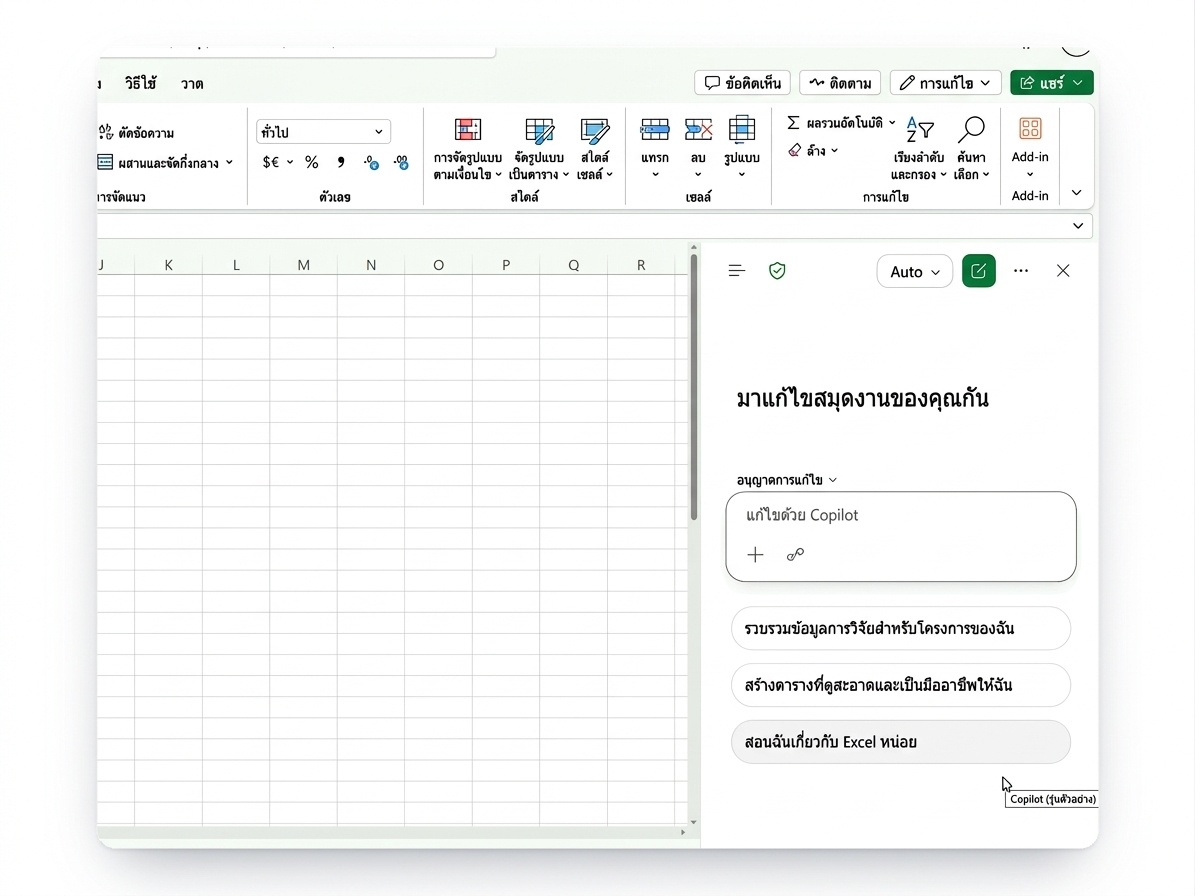Open the number format (ทั่วไป) combo box
The image size is (1195, 896).
coord(323,132)
